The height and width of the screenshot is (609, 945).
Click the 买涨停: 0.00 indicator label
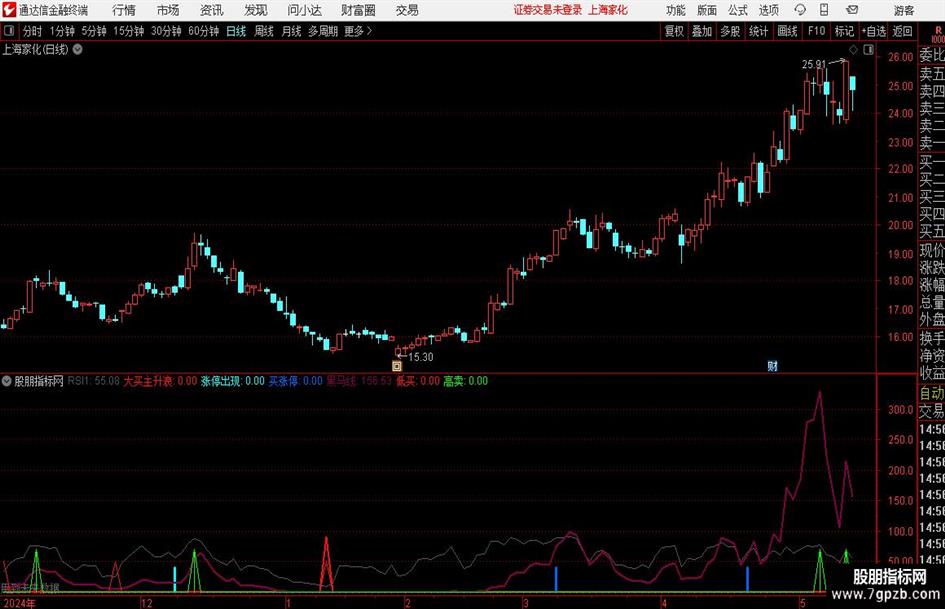[295, 380]
